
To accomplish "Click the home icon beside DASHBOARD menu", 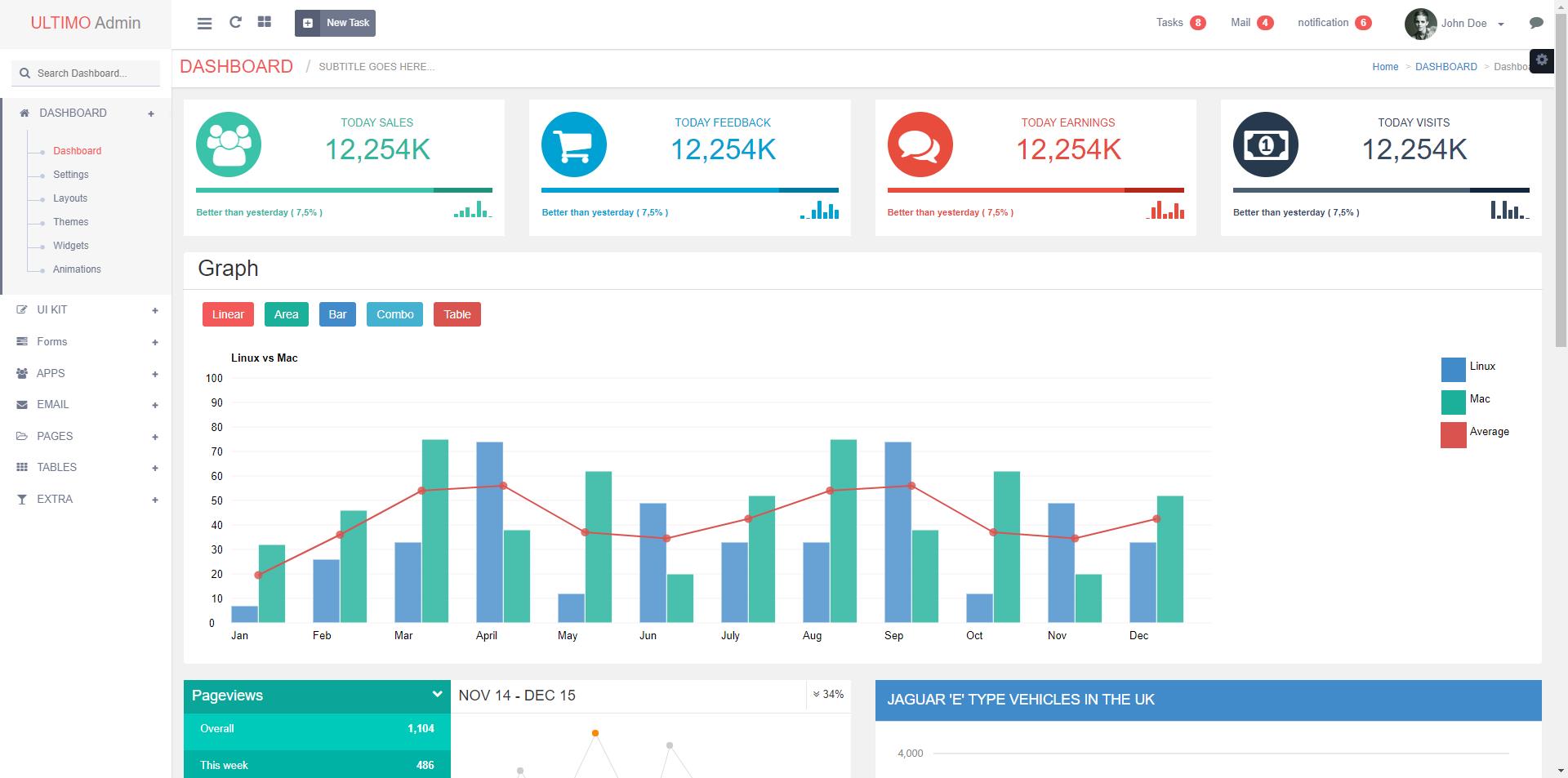I will click(x=24, y=113).
